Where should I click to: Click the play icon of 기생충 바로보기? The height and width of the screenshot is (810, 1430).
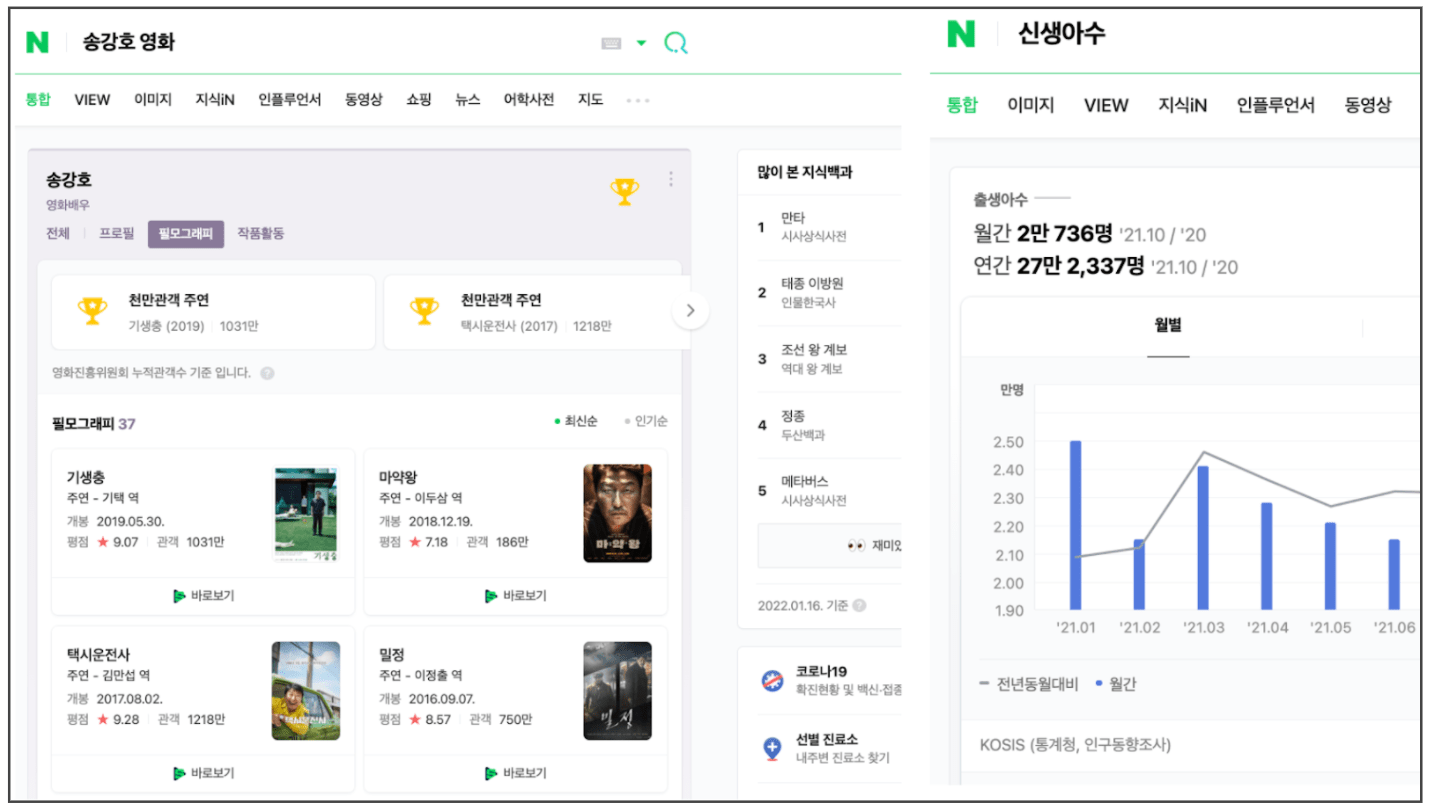pos(179,596)
